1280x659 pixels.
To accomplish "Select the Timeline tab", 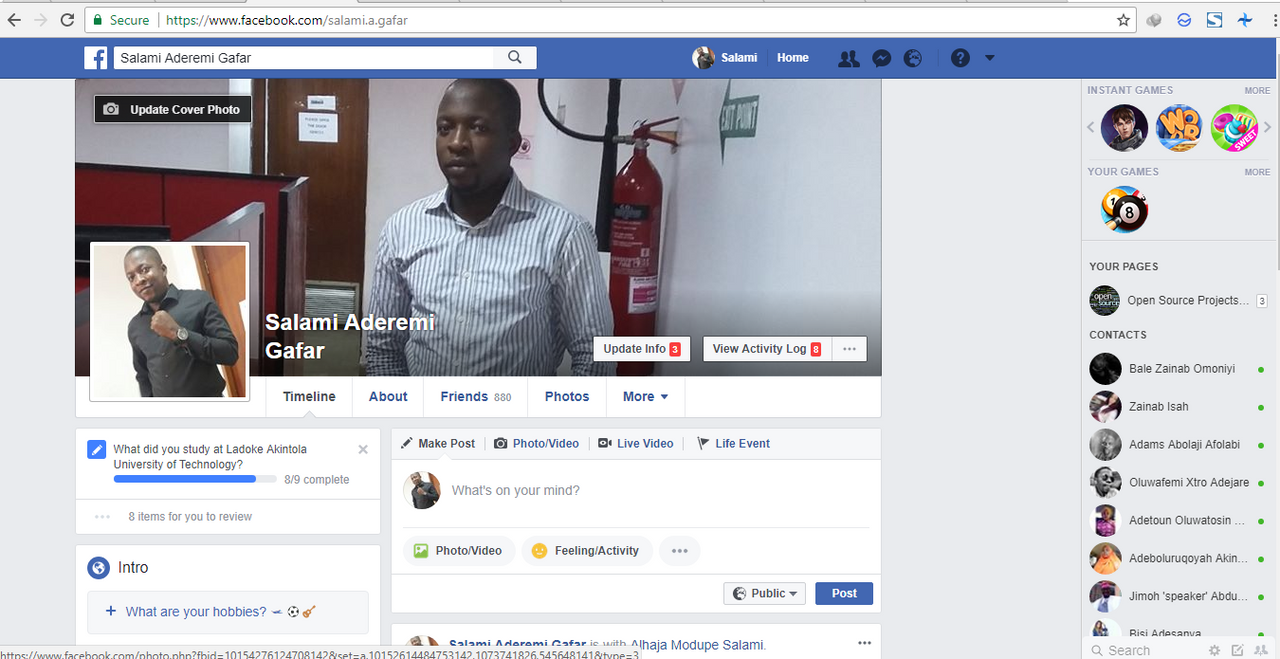I will point(309,397).
